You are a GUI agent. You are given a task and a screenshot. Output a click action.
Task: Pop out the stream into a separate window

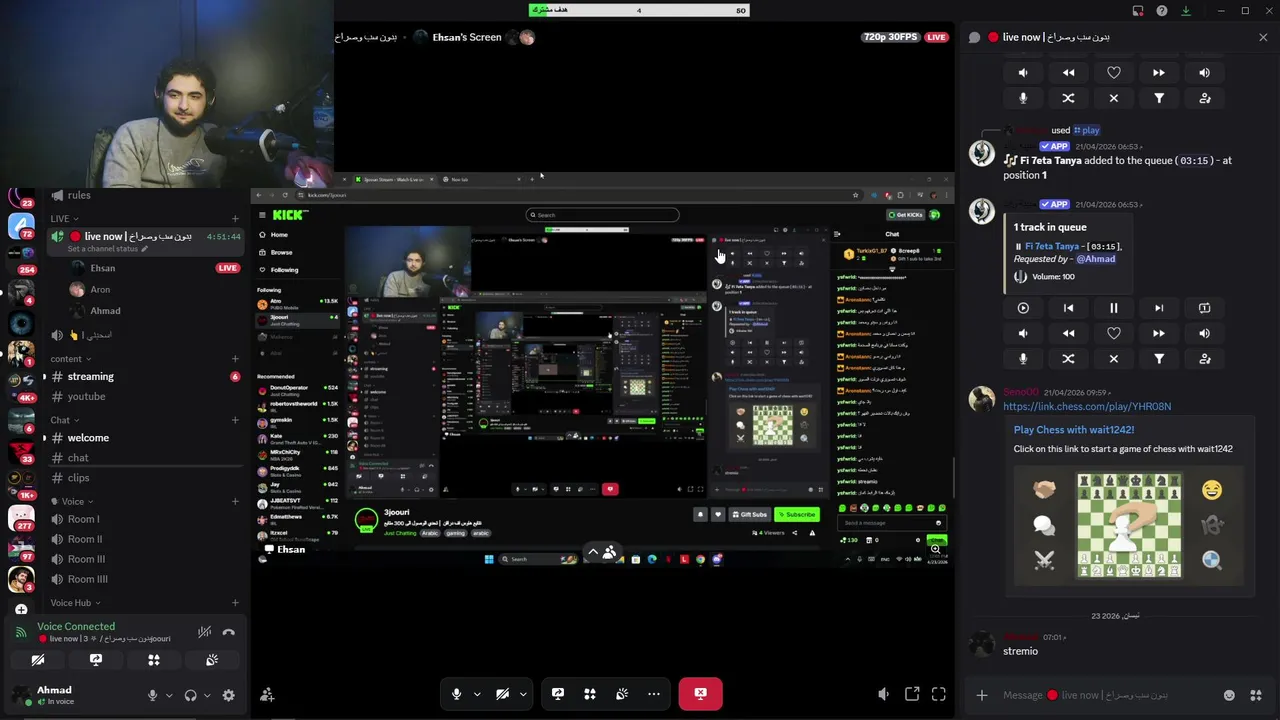tap(912, 694)
